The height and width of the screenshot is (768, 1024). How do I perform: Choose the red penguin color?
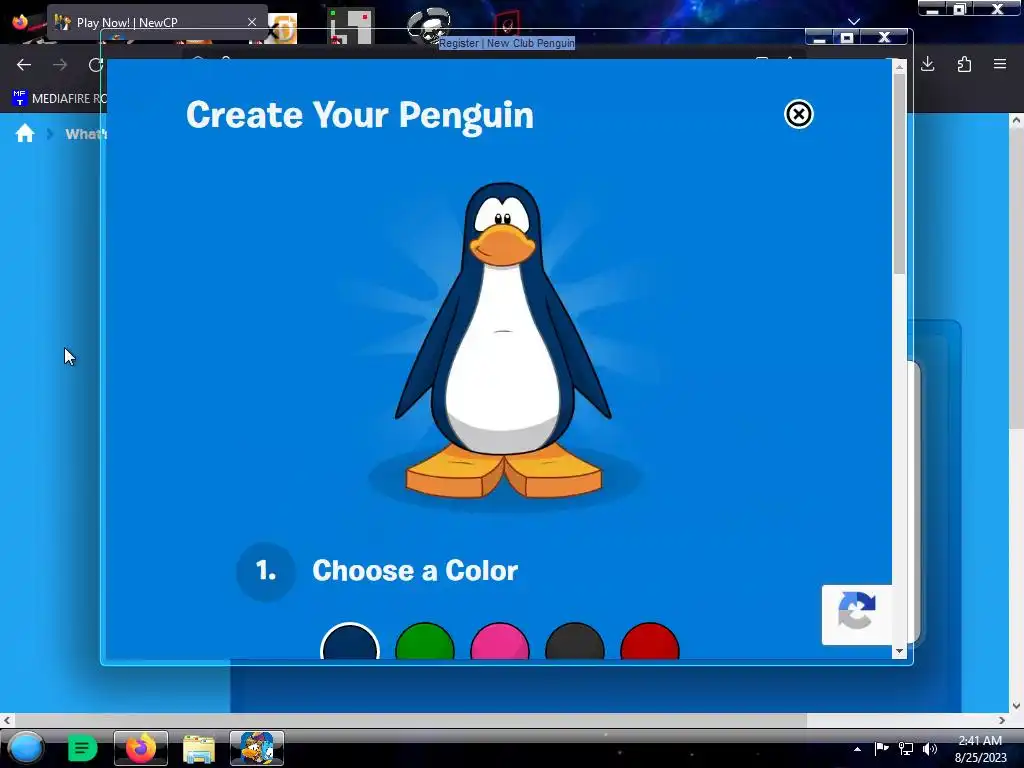(x=650, y=642)
